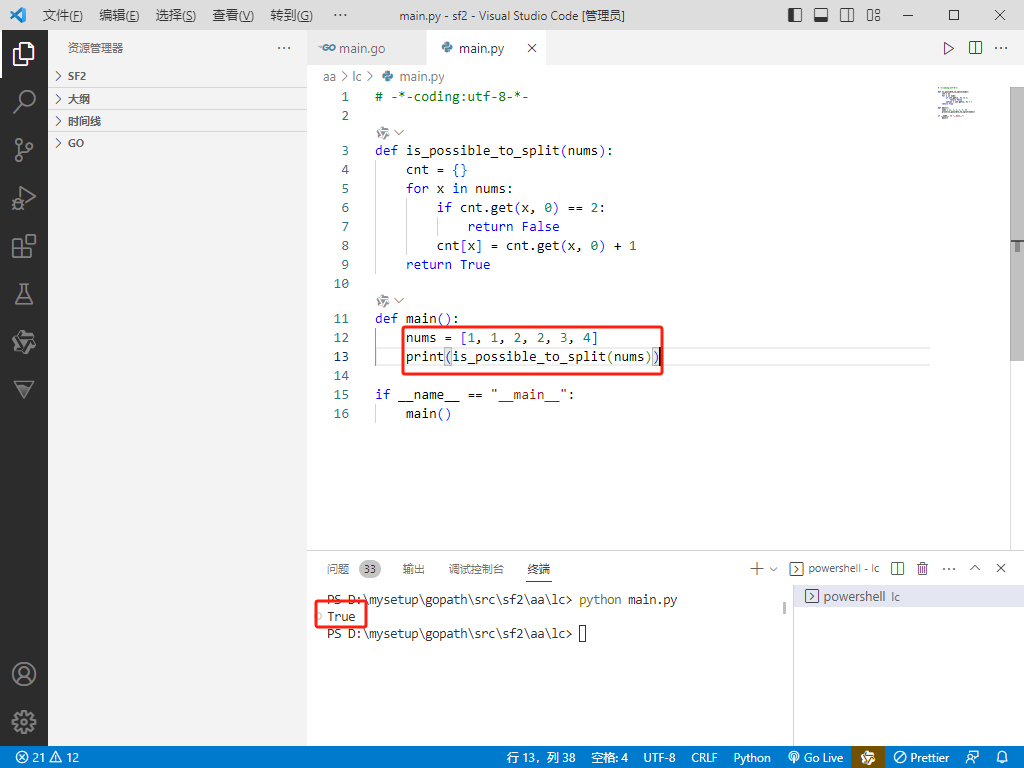
Task: Open the new terminal launch profile dropdown
Action: pyautogui.click(x=774, y=569)
